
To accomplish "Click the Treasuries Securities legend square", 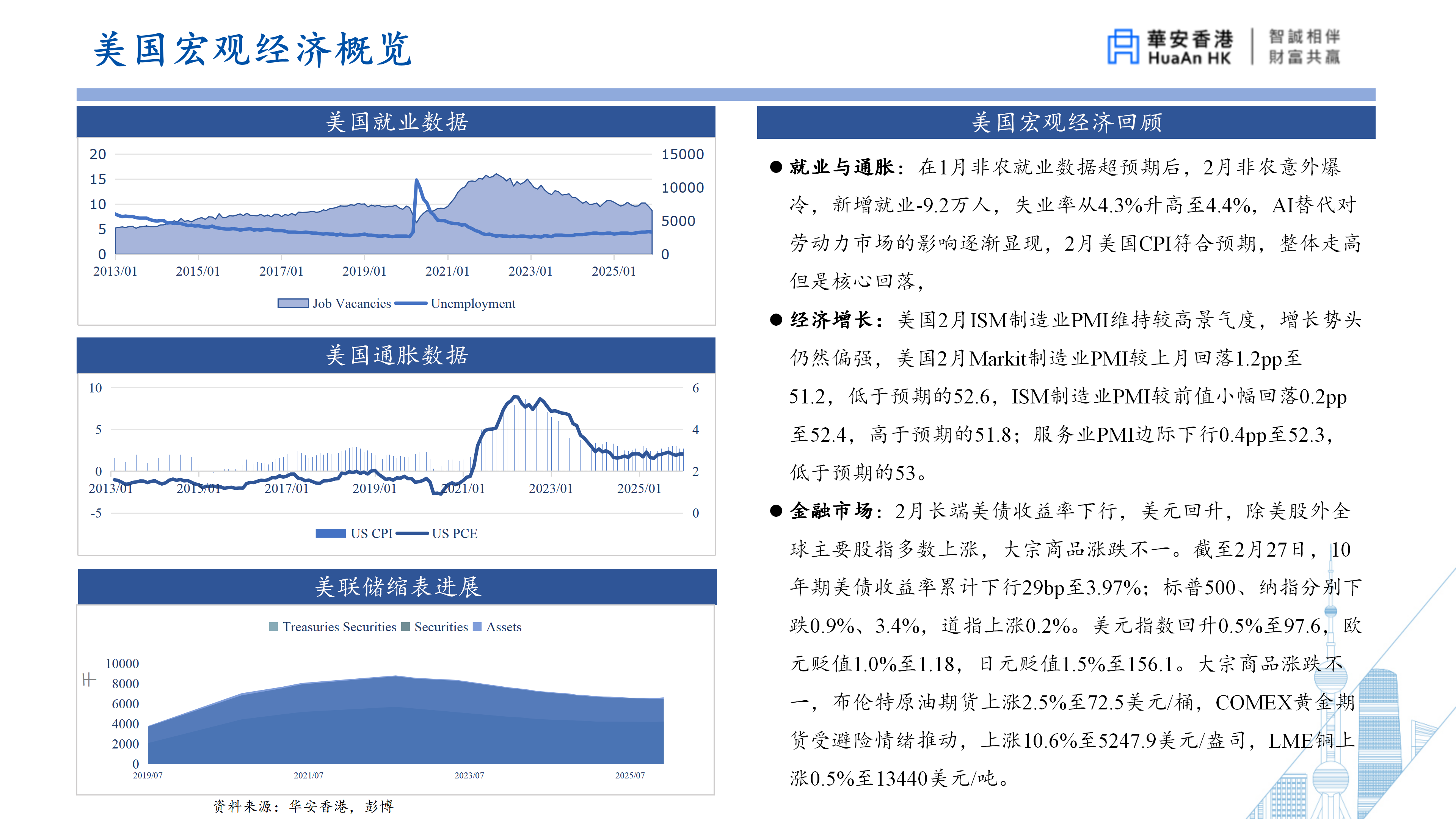I will pos(273,627).
